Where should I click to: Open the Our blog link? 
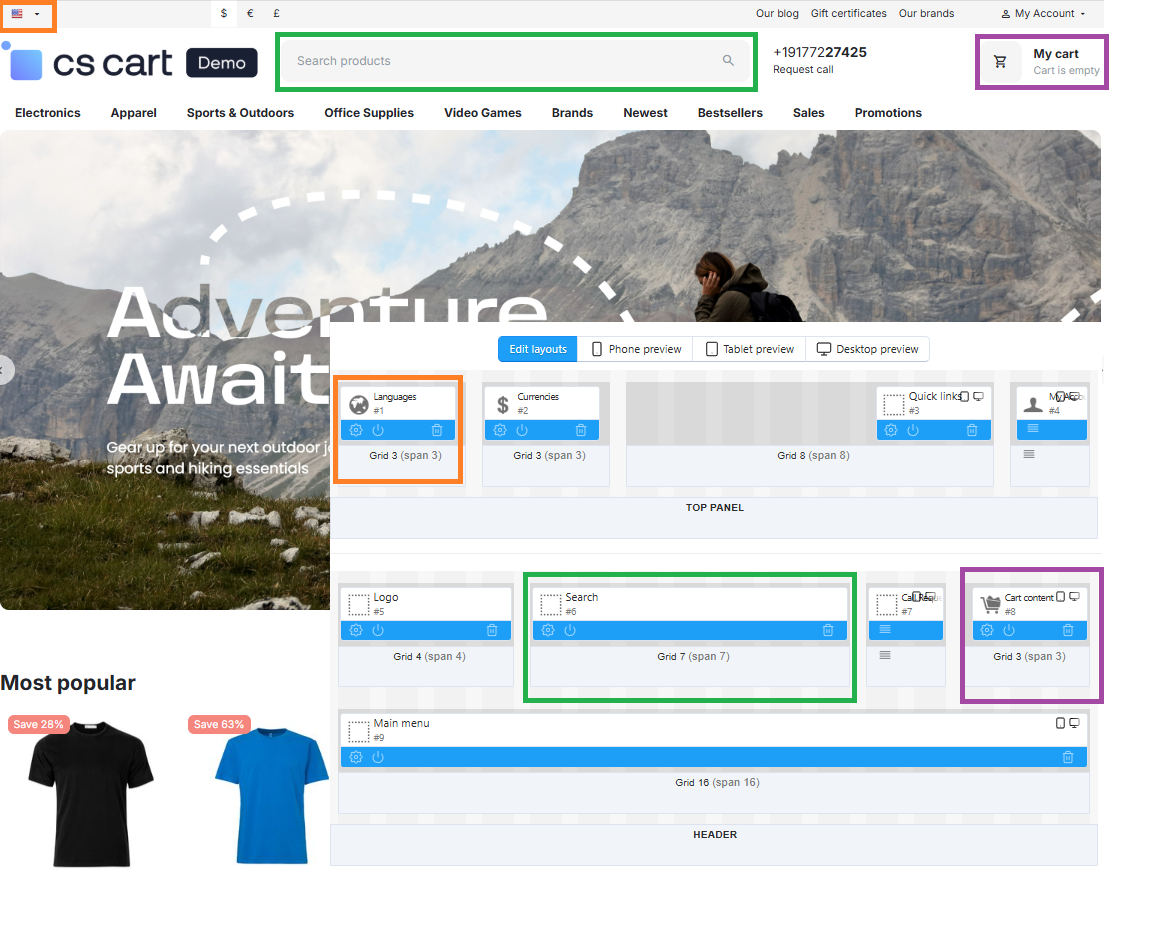coord(777,13)
